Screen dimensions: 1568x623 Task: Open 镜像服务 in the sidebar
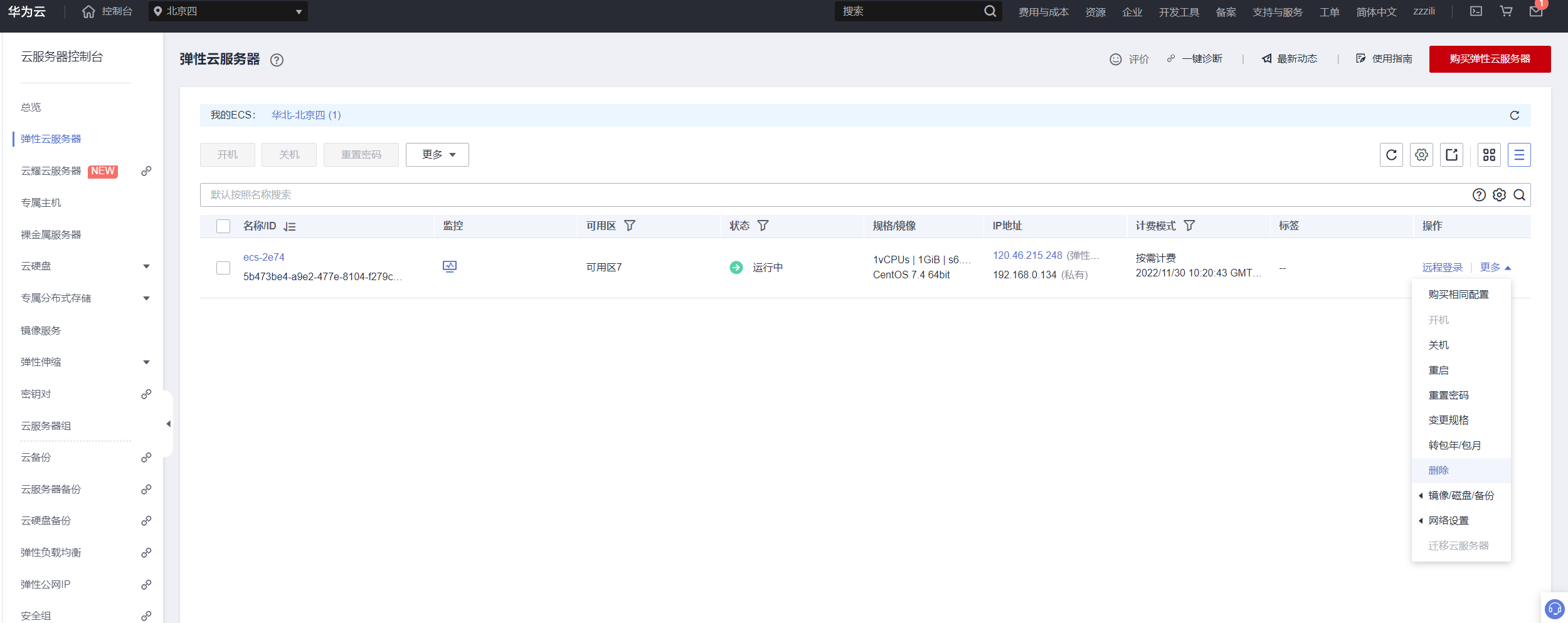coord(41,330)
